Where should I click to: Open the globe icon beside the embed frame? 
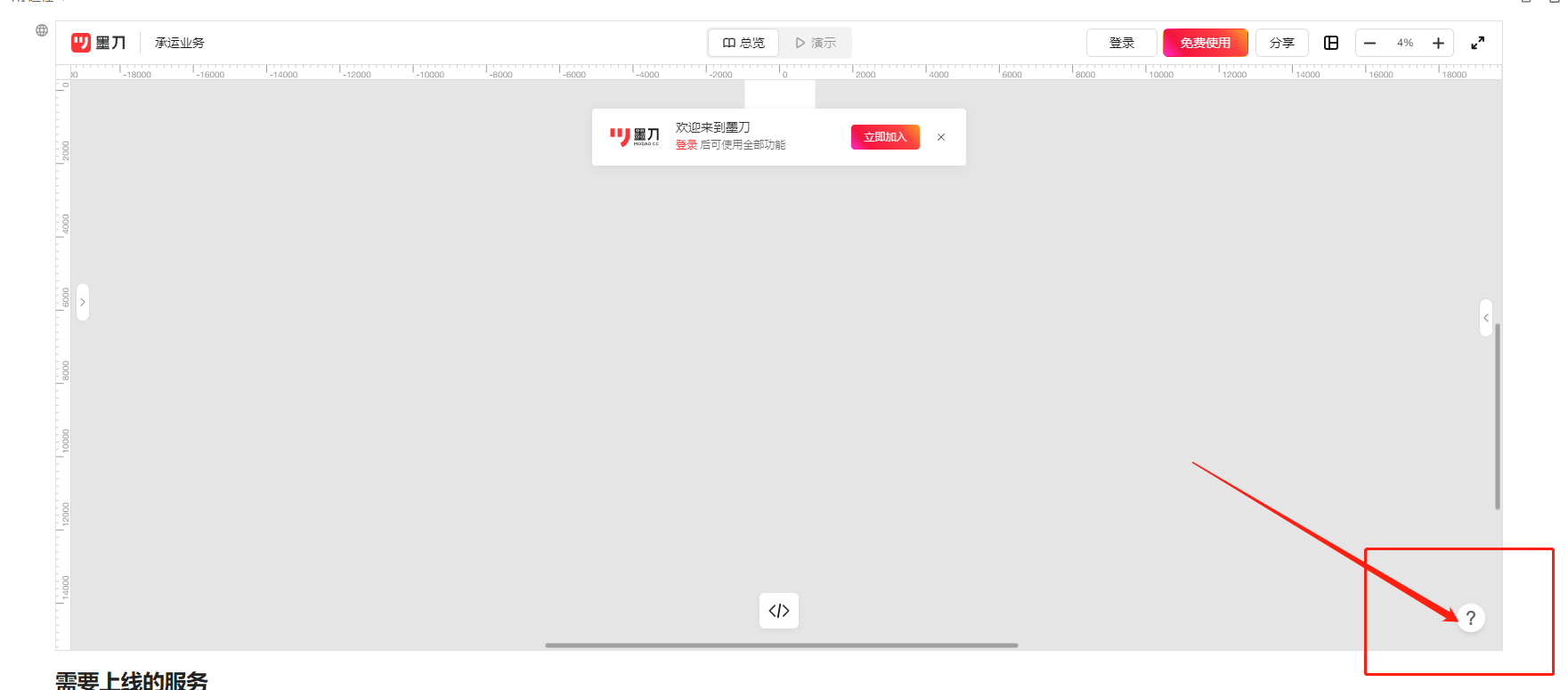click(x=42, y=30)
